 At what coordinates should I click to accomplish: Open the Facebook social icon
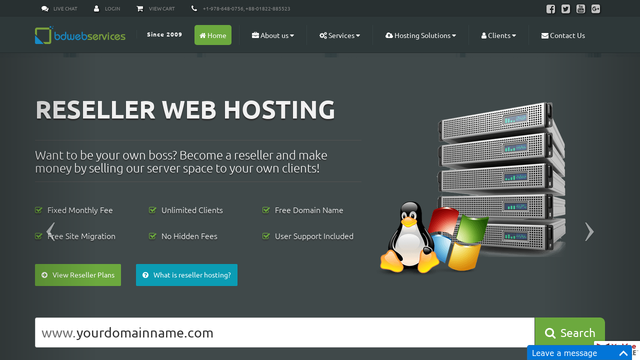(x=550, y=9)
